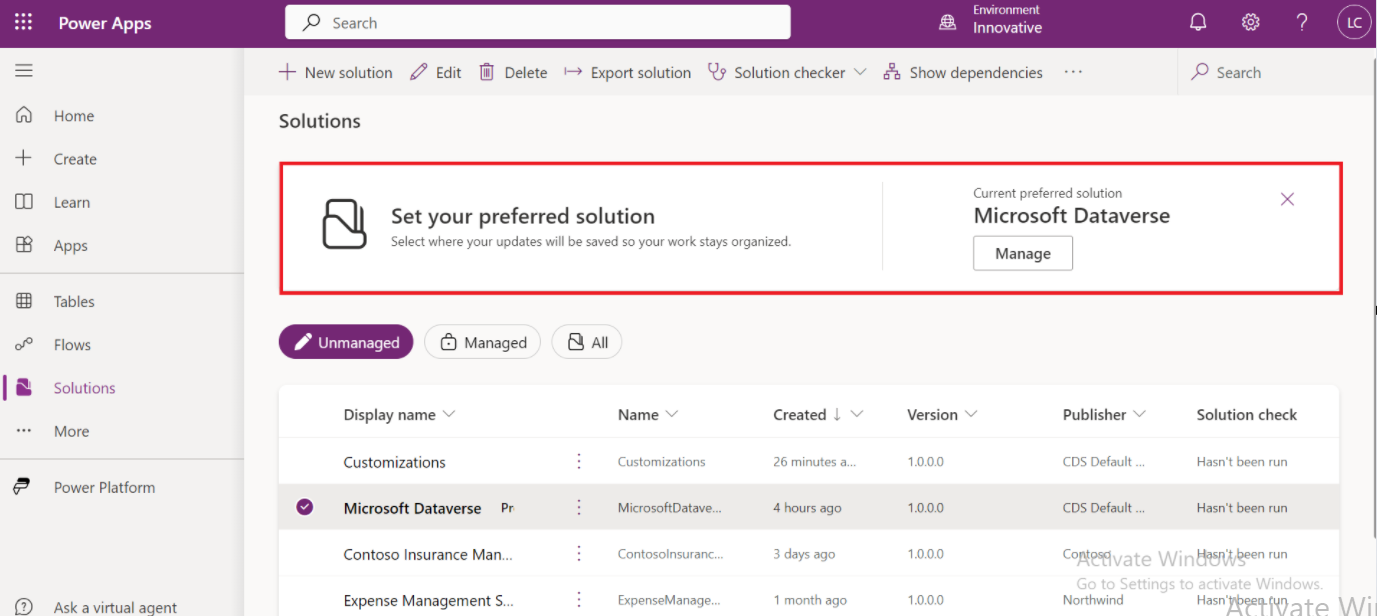The image size is (1377, 616).
Task: Deselect the Microsoft Dataverse row checkmark
Action: [x=305, y=508]
